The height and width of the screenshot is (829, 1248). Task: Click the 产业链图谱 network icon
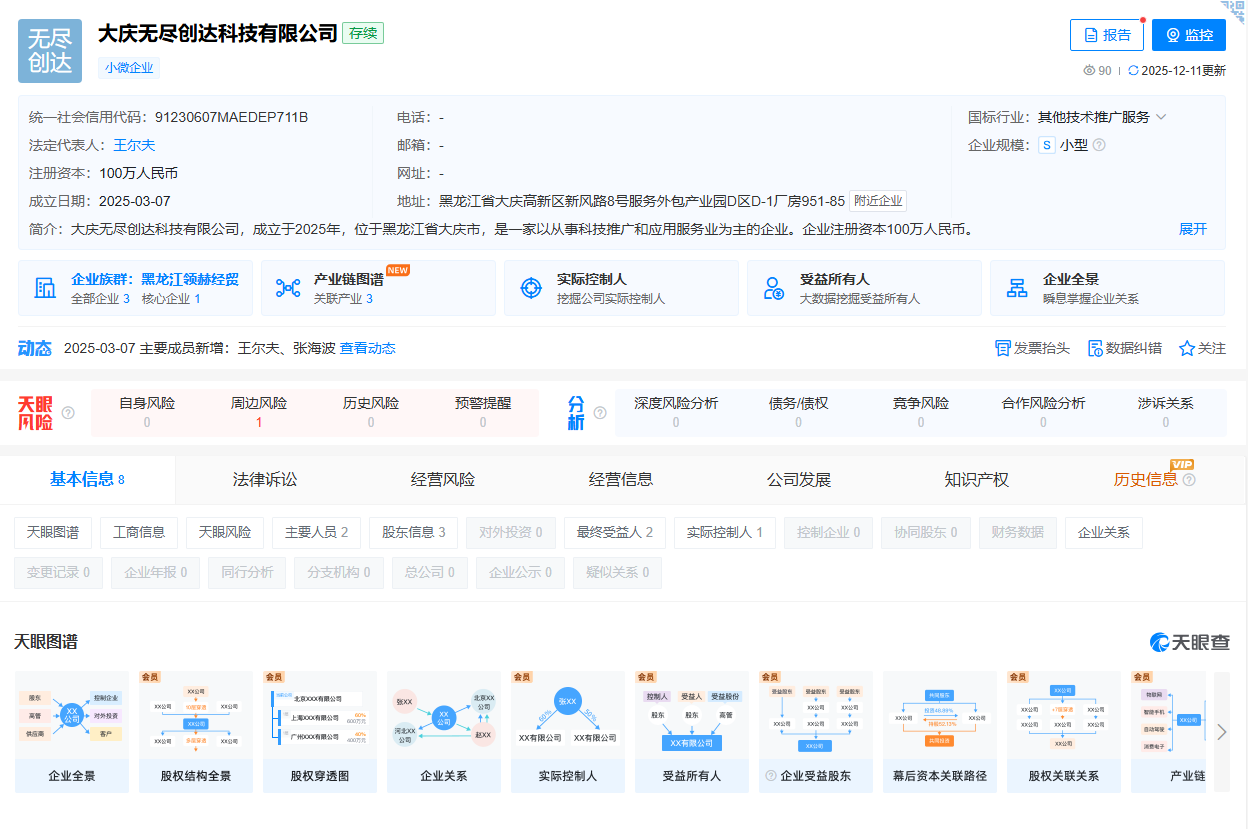288,288
